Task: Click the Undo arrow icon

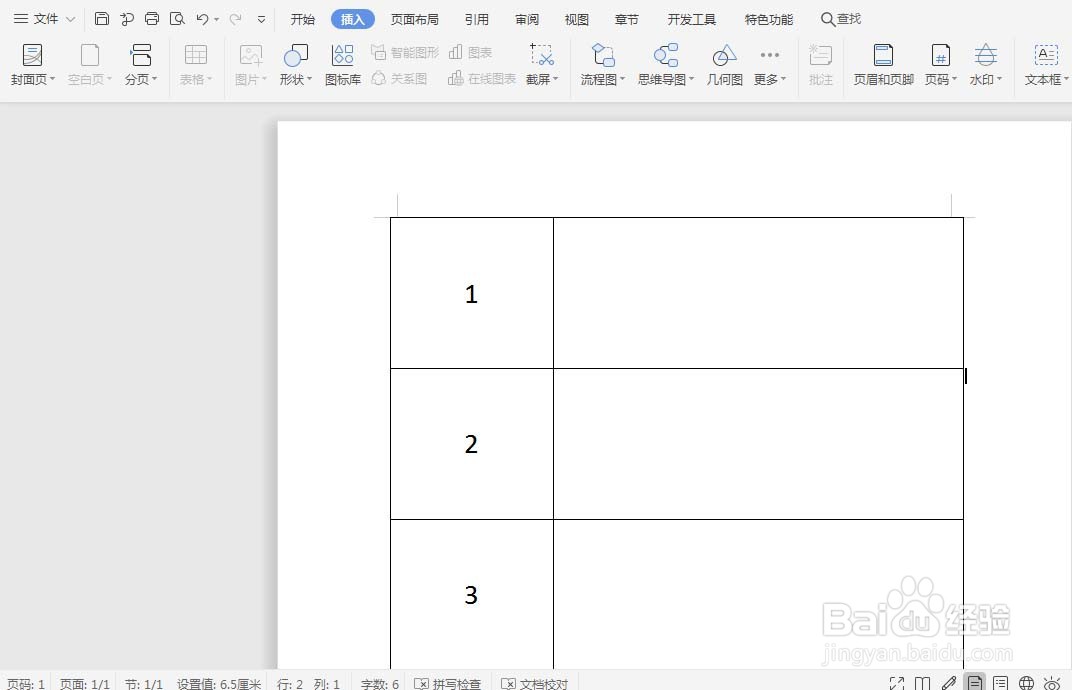Action: pos(202,19)
